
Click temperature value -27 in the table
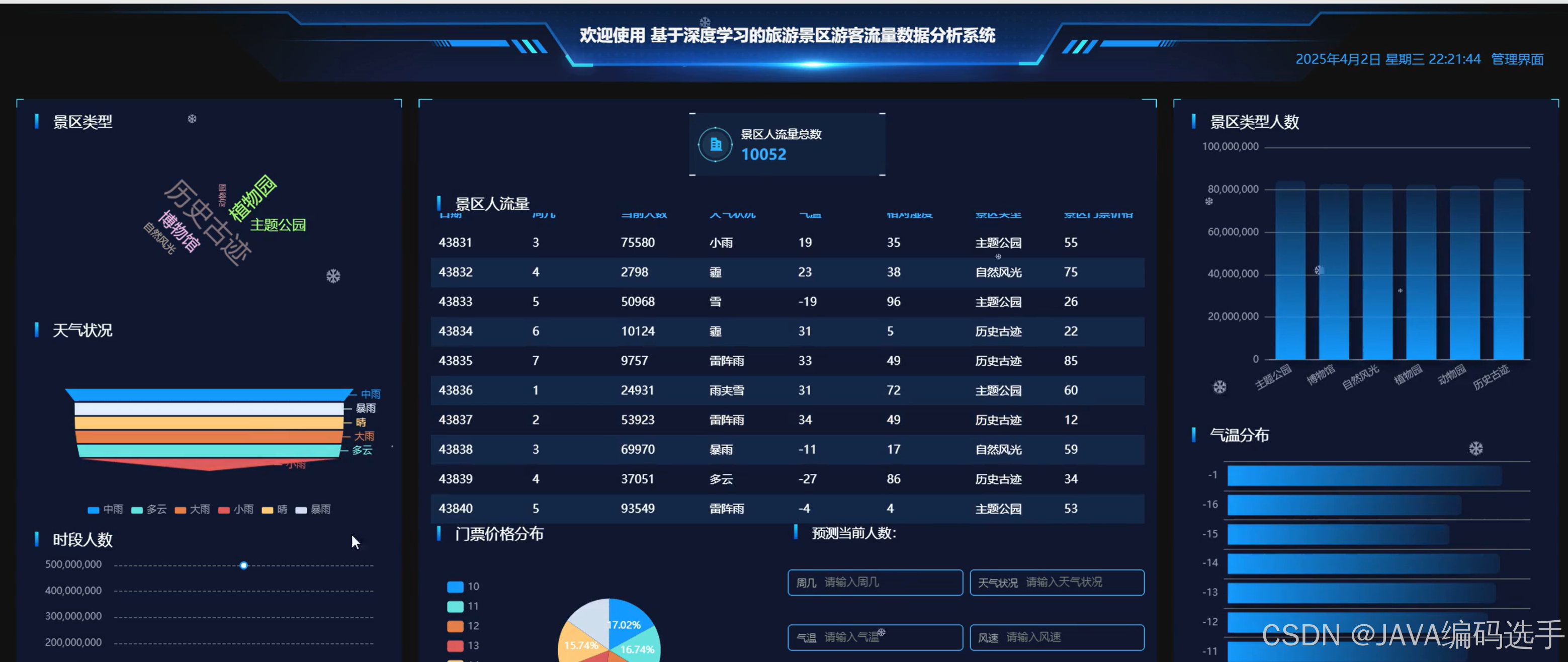pos(807,479)
